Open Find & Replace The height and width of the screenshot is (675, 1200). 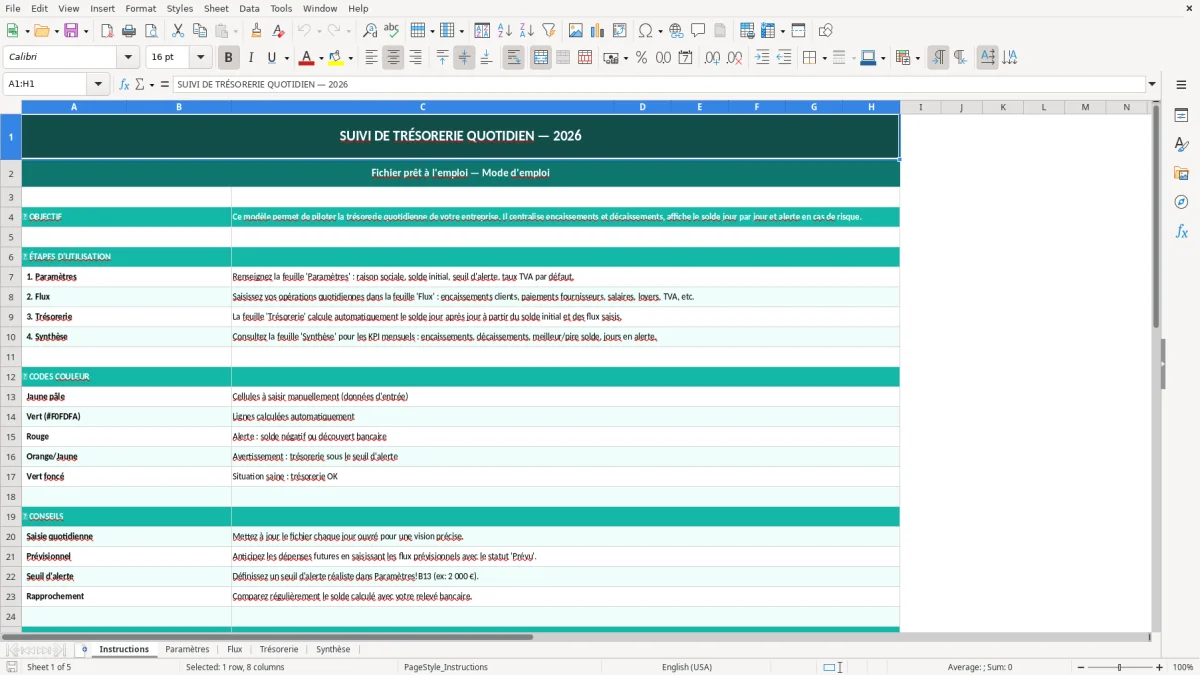pos(370,31)
